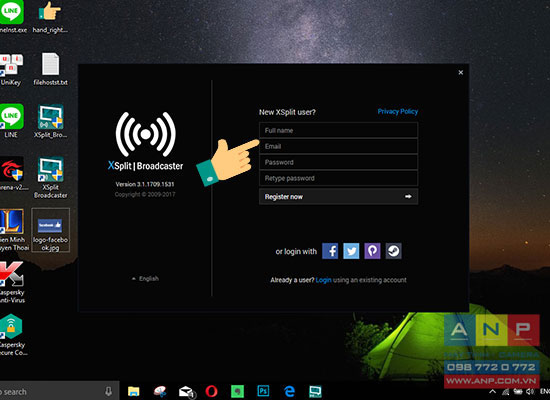Screen dimensions: 550x400
Task: Click the Password field
Action: pos(338,162)
